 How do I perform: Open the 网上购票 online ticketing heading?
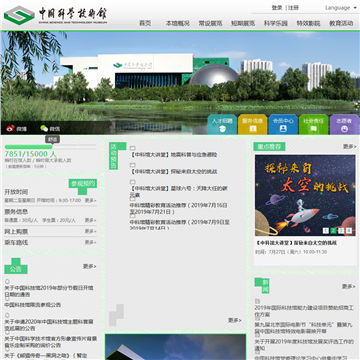pyautogui.click(x=16, y=232)
